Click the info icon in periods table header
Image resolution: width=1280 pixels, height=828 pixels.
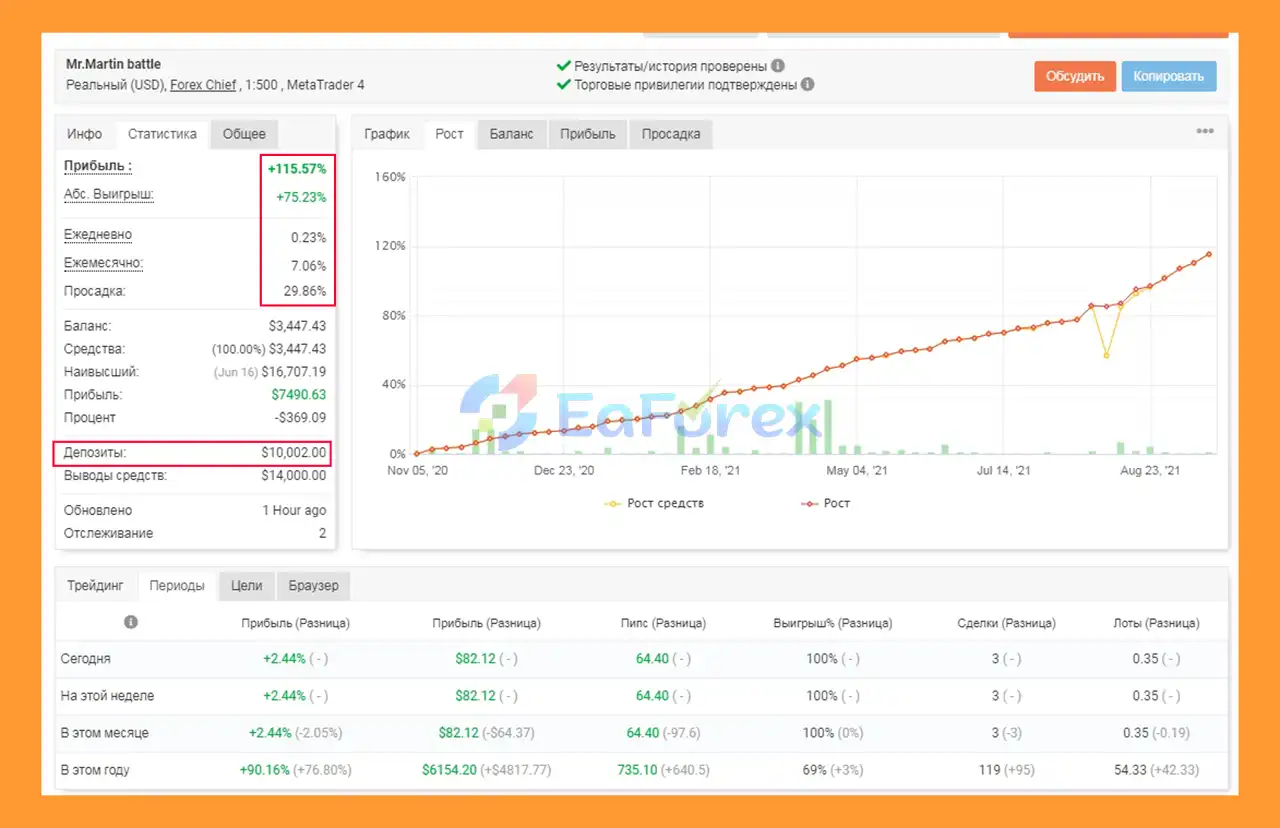coord(131,622)
